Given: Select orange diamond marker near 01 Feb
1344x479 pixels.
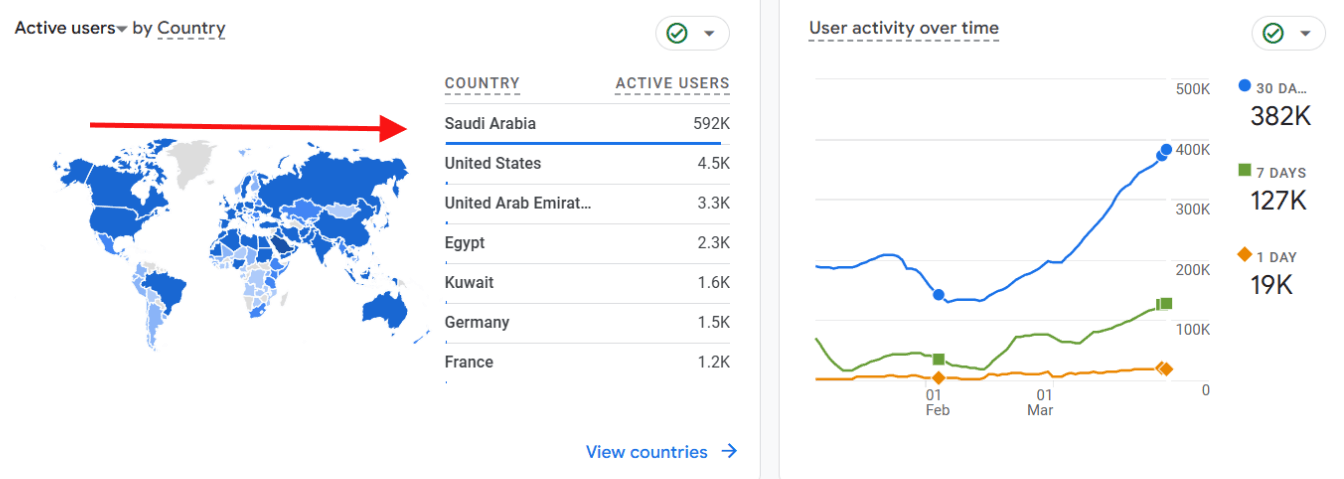Looking at the screenshot, I should pos(938,378).
